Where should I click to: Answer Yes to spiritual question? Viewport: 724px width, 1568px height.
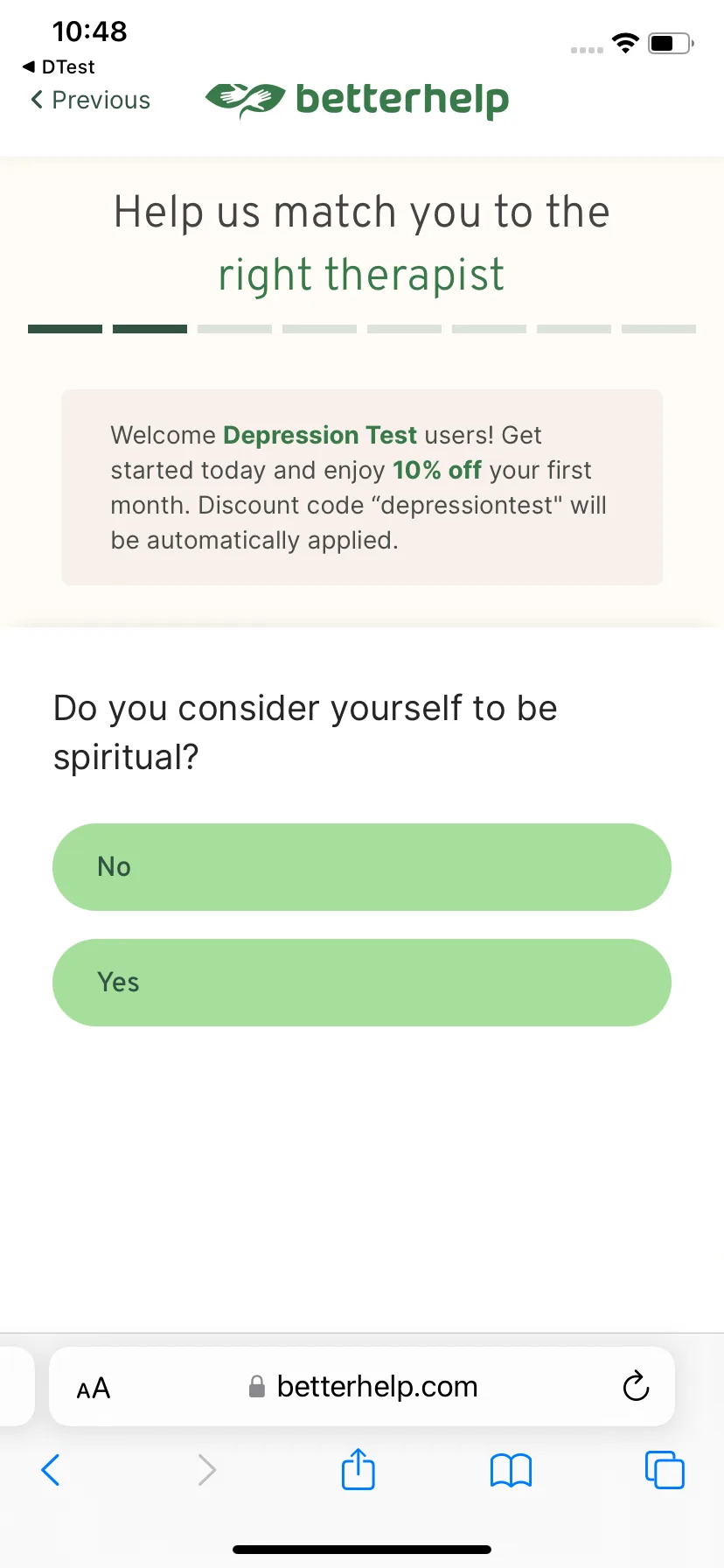tap(362, 983)
